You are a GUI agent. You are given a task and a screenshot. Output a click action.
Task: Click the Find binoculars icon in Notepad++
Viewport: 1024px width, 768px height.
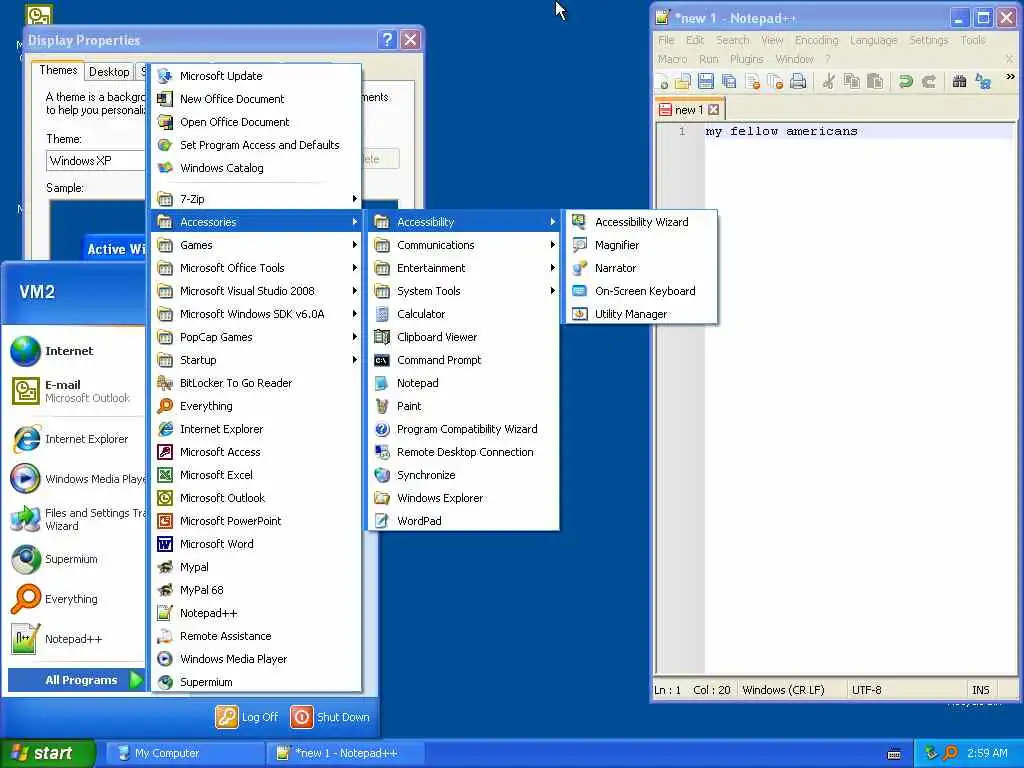[959, 82]
